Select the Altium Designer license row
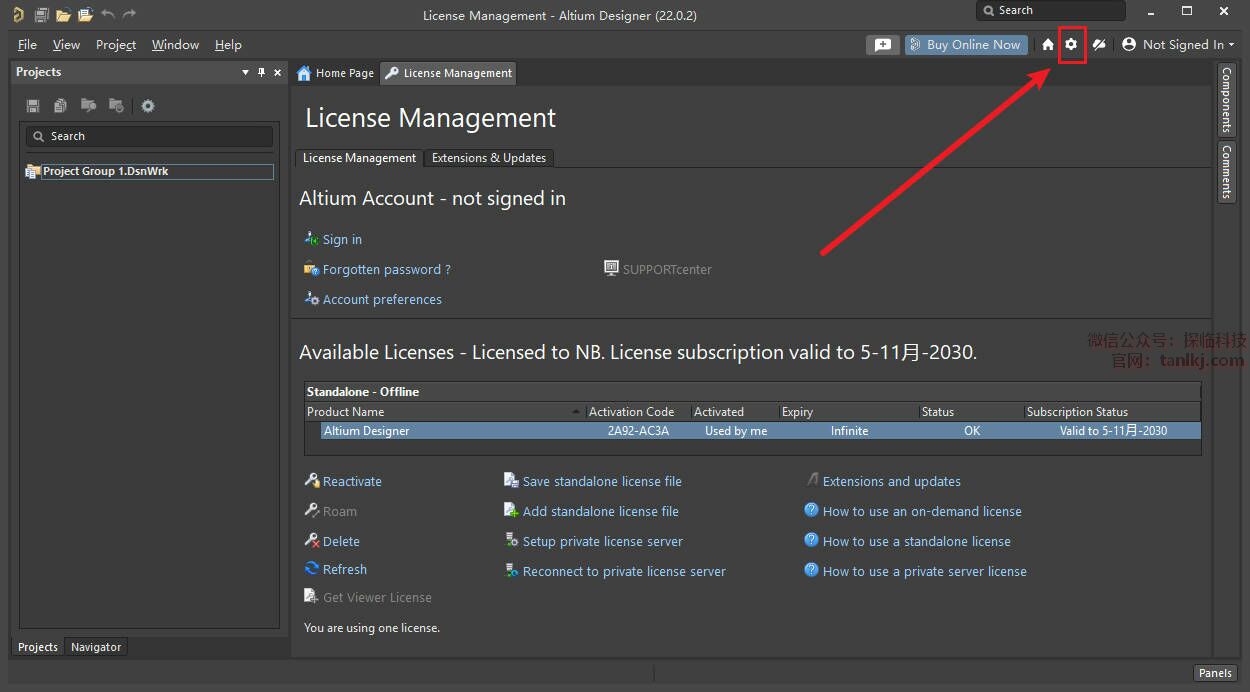 click(x=752, y=431)
